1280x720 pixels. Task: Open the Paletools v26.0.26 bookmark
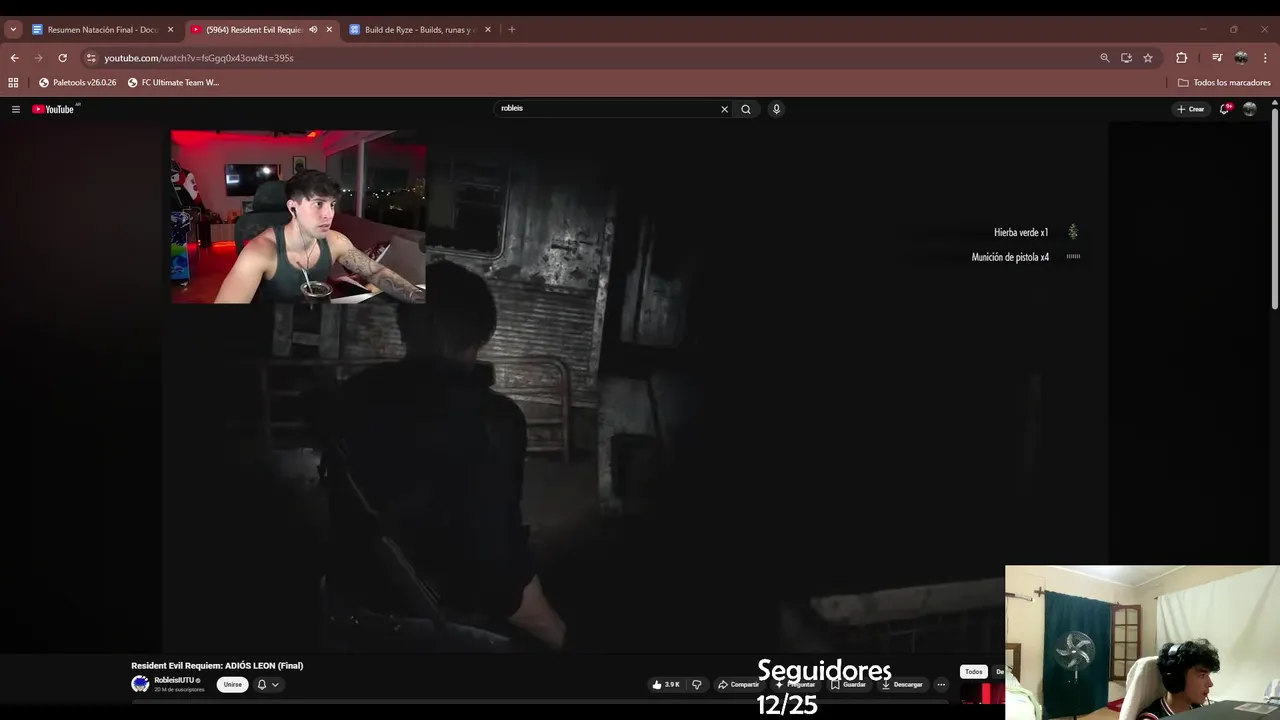point(78,83)
